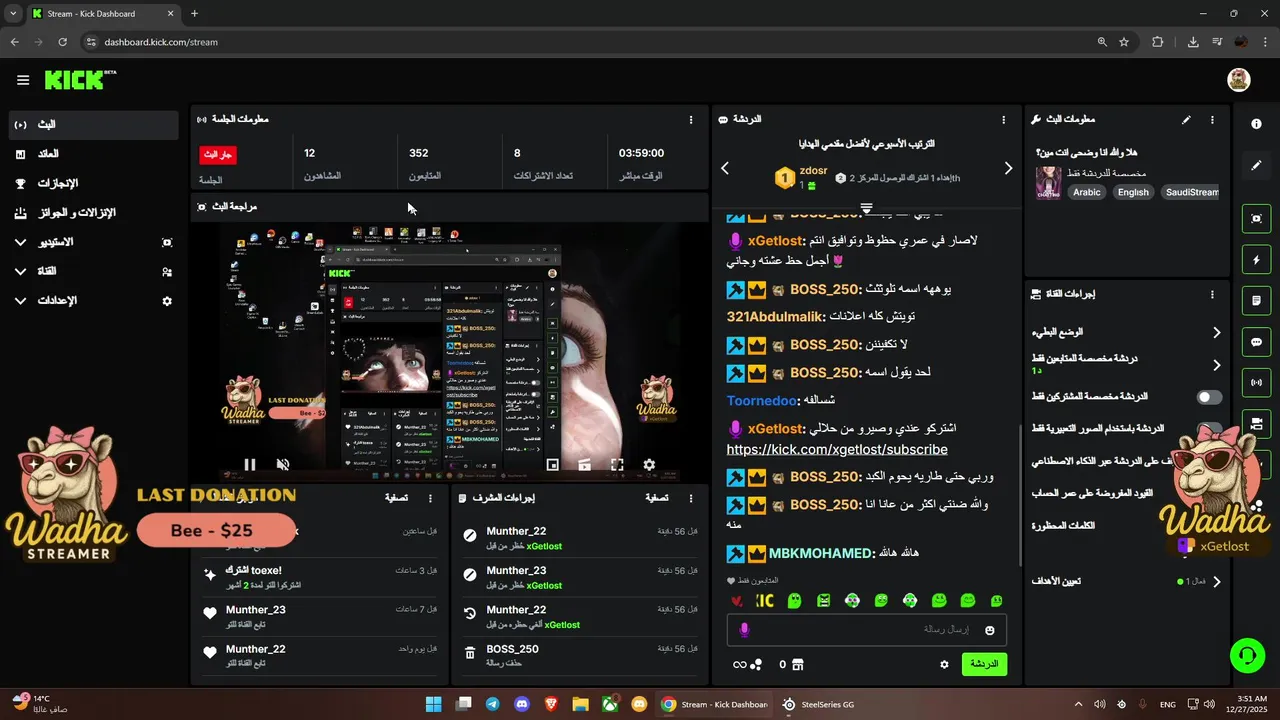Toggle the camera widget in the right rail

coord(1256,423)
